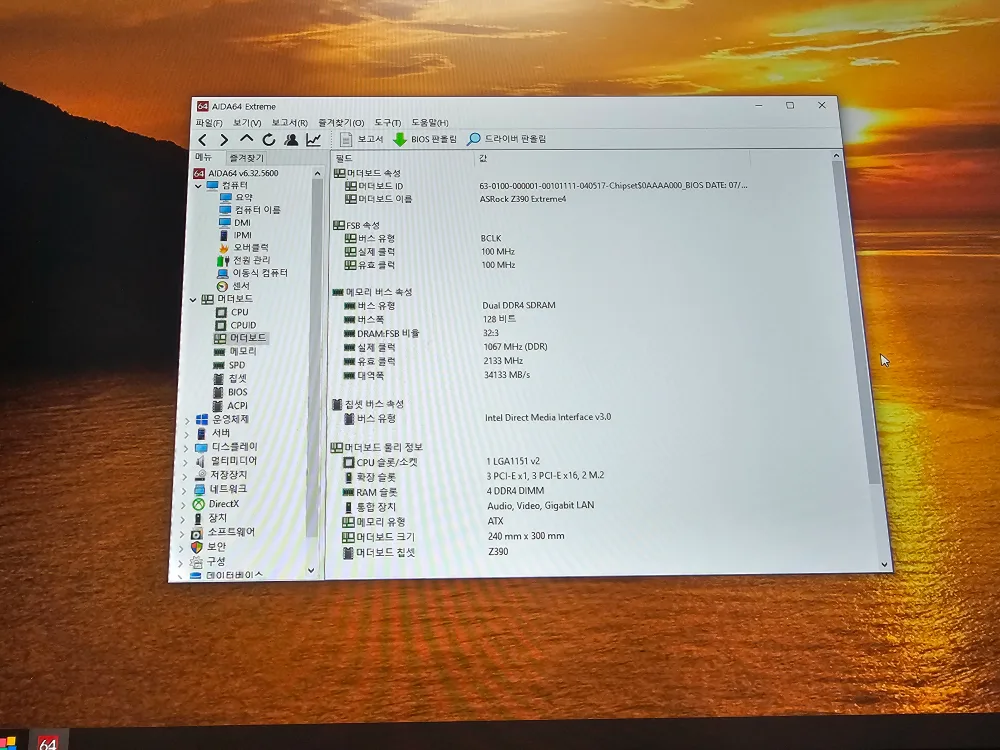Open the user management toolbar icon

291,140
